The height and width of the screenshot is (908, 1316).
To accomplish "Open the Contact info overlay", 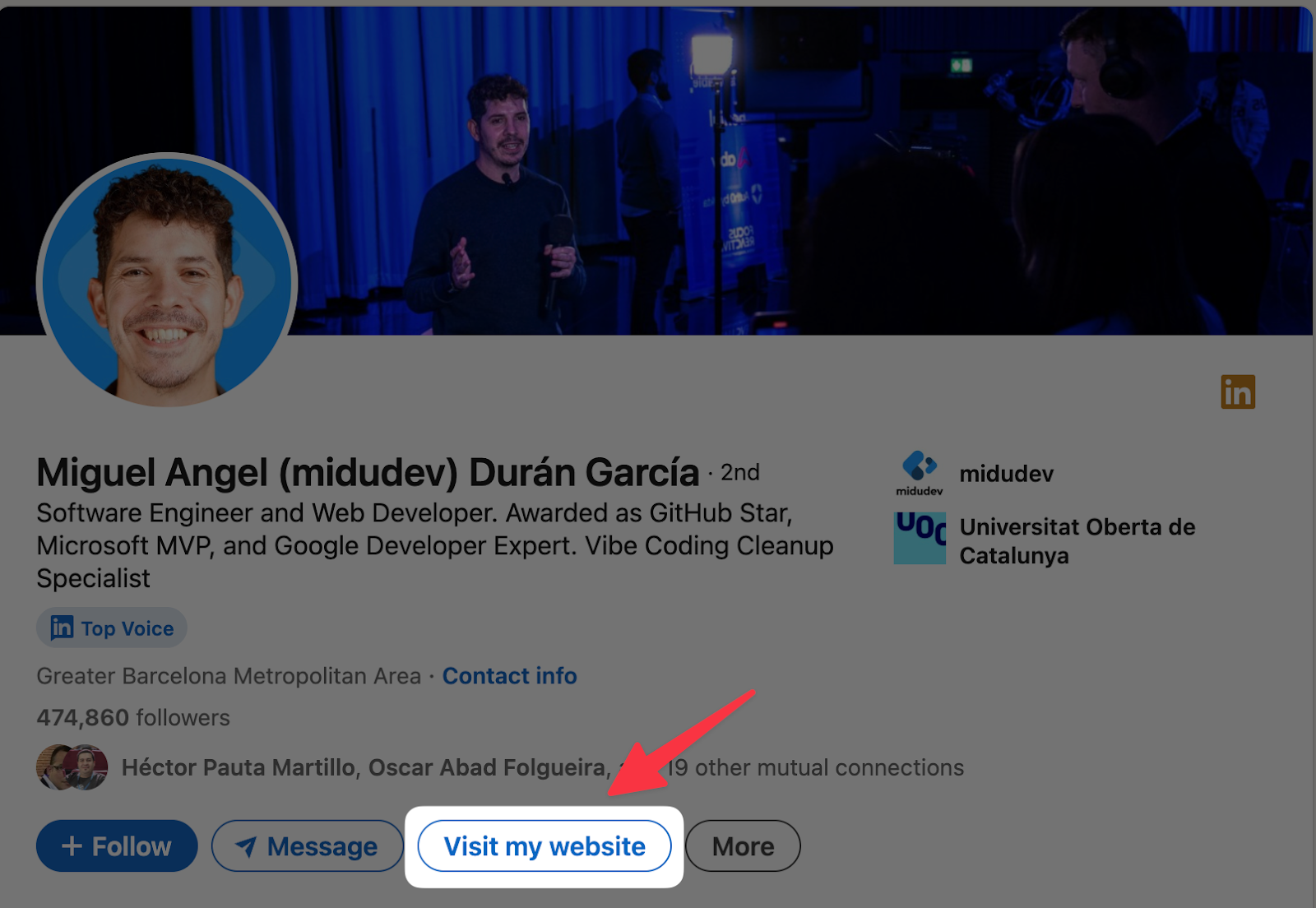I will pos(509,676).
